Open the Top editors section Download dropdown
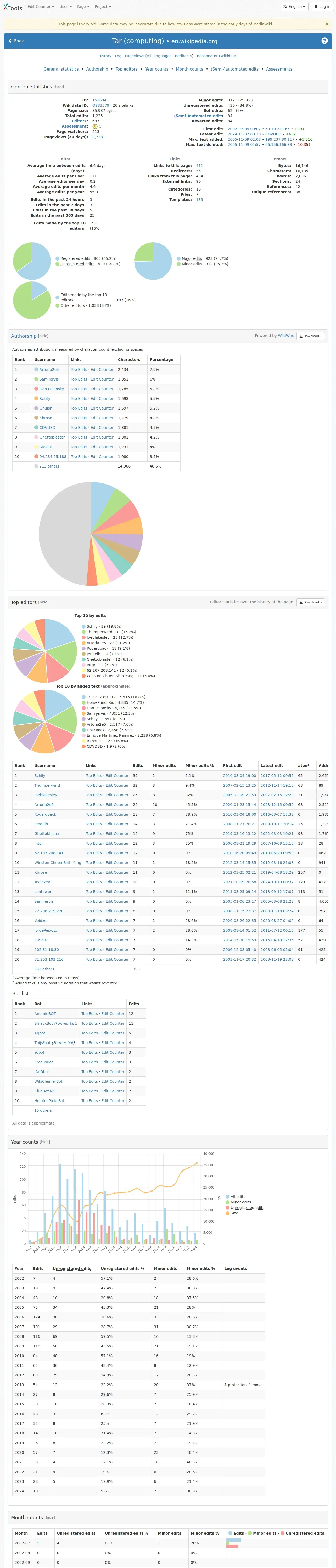The height and width of the screenshot is (1568, 336). [x=311, y=602]
